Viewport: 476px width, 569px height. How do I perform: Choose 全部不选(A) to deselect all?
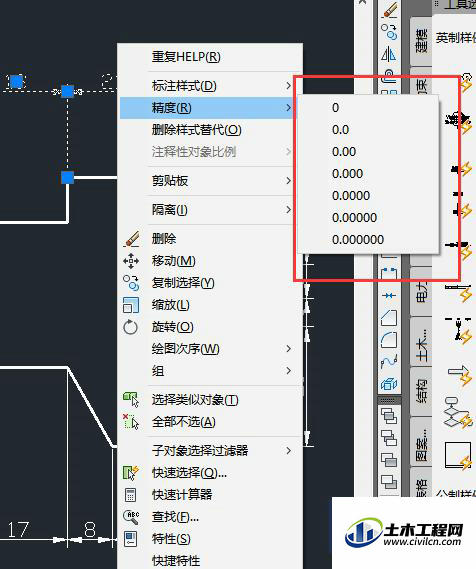(211, 422)
